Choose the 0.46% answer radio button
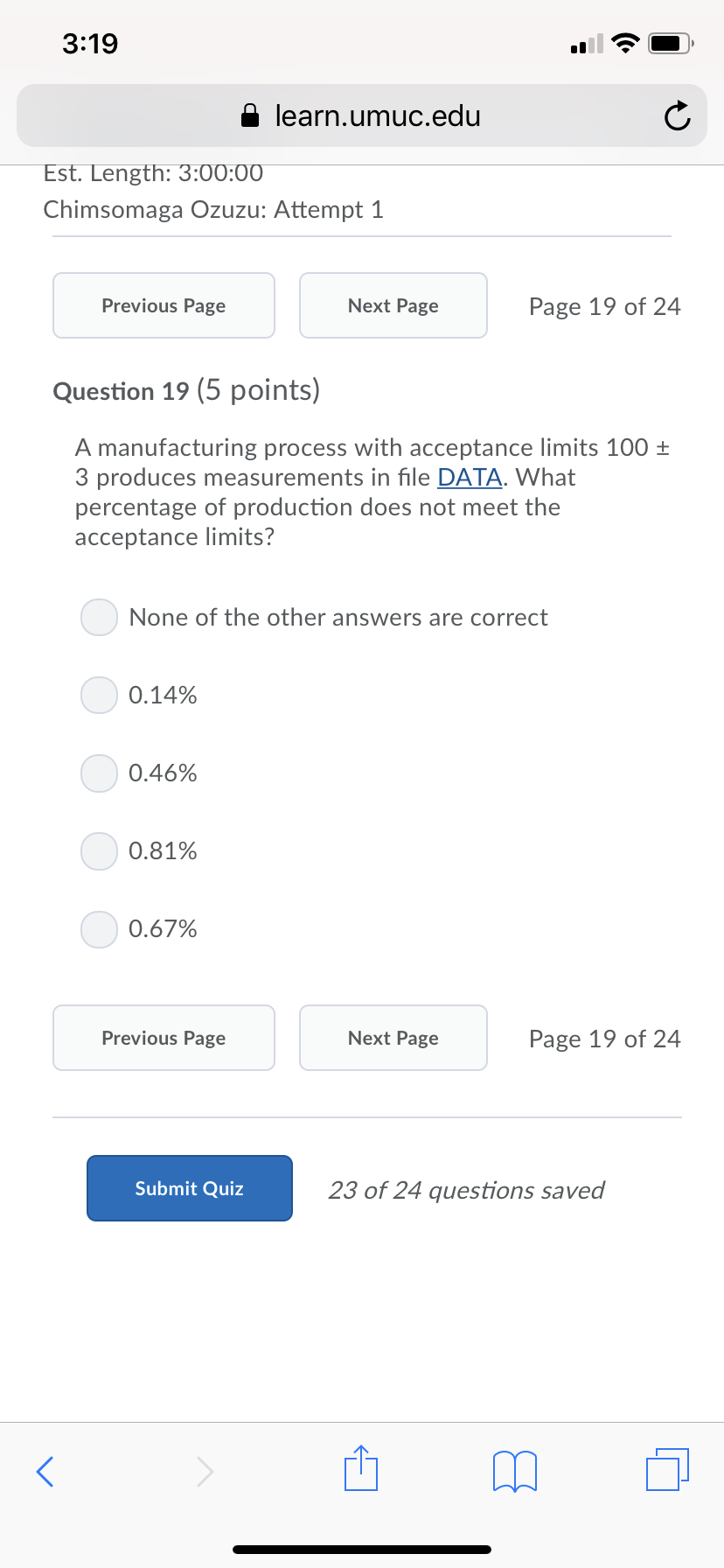This screenshot has width=724, height=1568. pyautogui.click(x=100, y=773)
